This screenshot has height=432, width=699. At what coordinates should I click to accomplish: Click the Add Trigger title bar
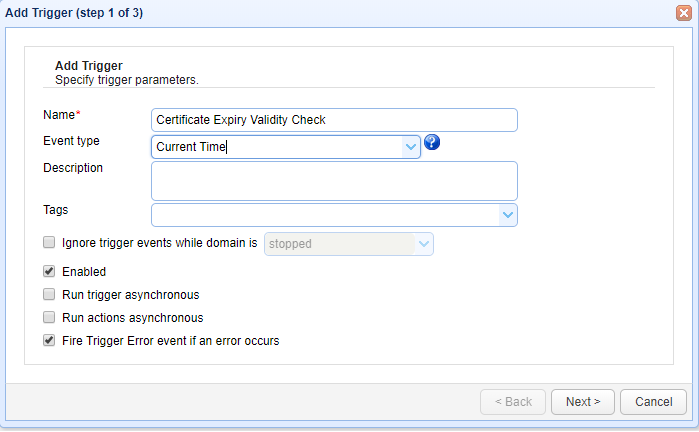300,12
